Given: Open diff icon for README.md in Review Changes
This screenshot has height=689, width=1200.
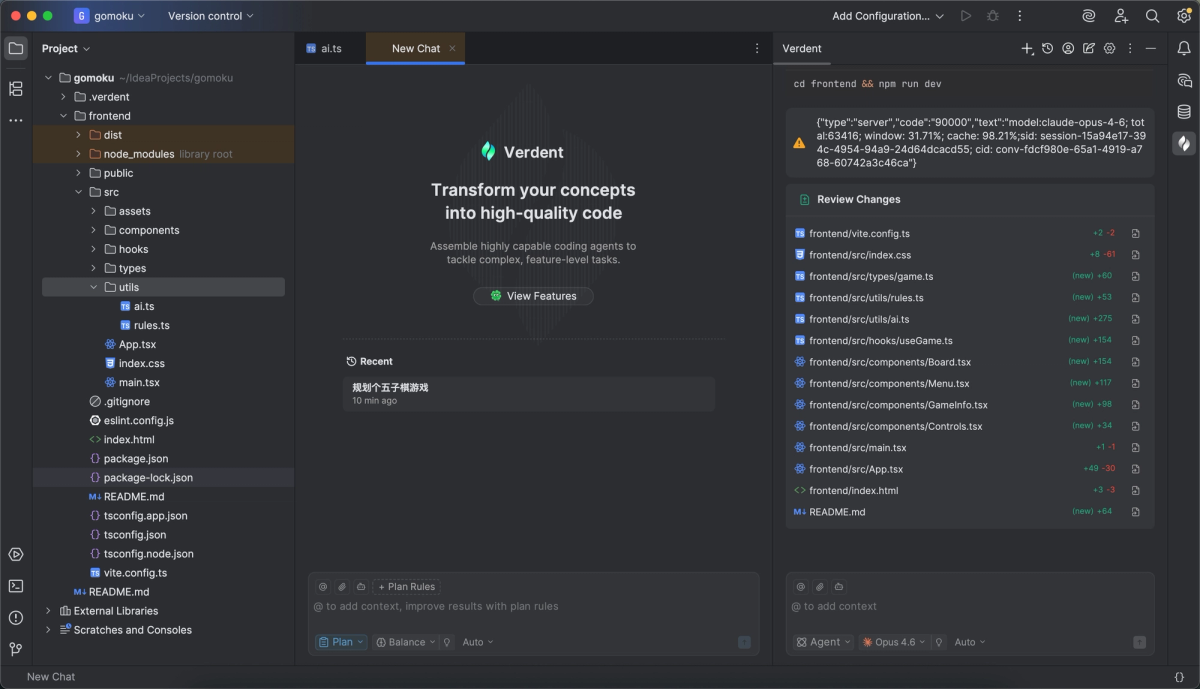Looking at the screenshot, I should 1136,512.
